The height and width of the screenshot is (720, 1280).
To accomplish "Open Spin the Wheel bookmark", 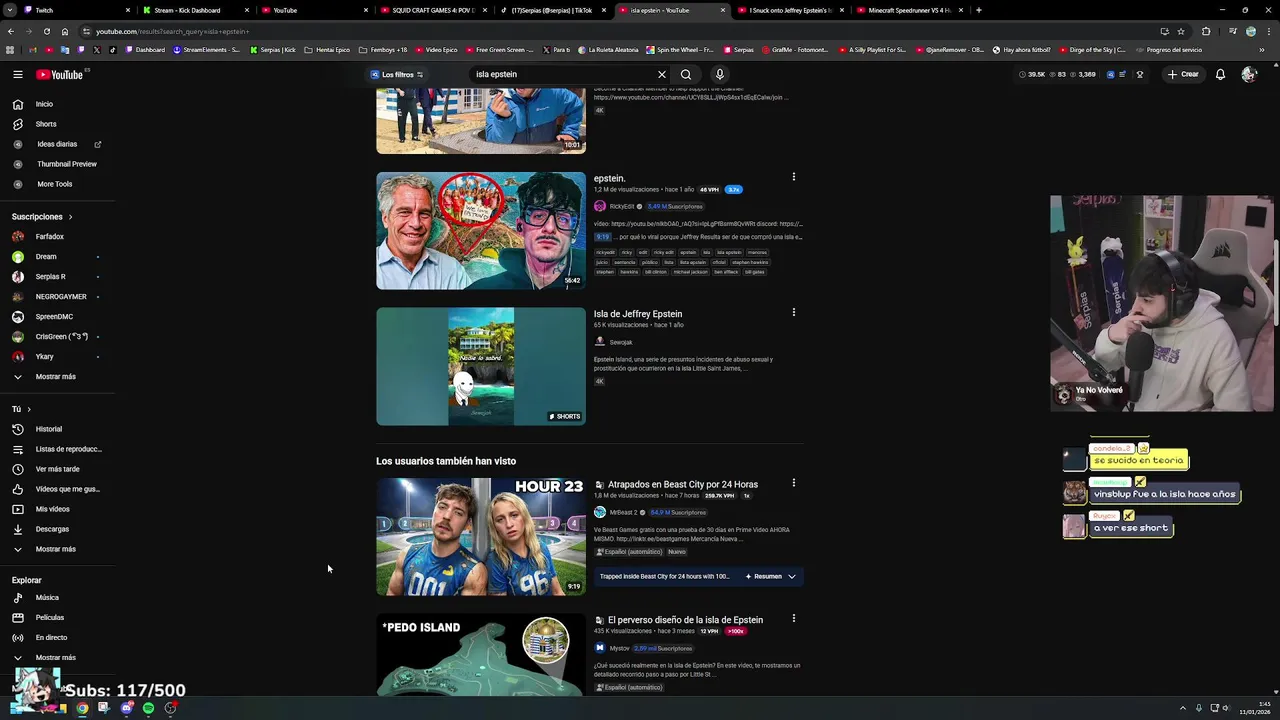I will click(680, 49).
